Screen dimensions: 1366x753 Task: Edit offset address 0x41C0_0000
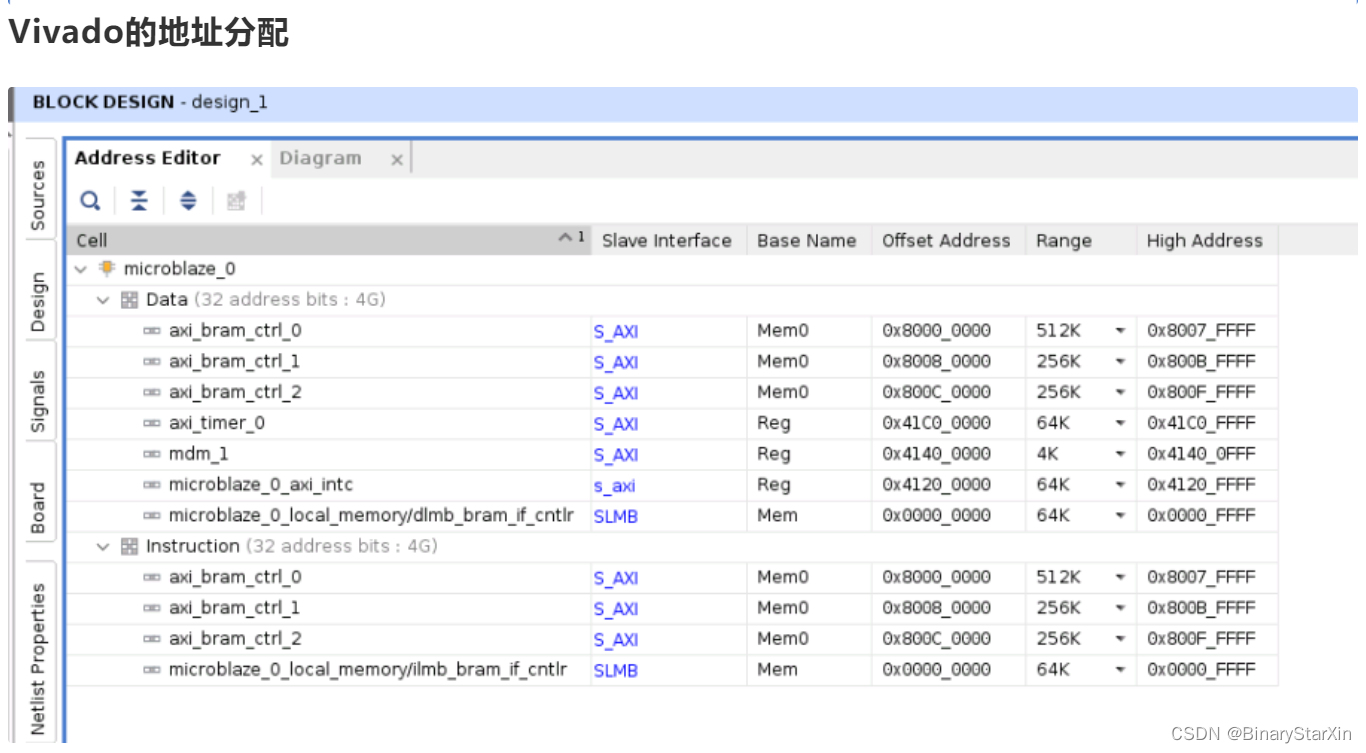(x=936, y=423)
